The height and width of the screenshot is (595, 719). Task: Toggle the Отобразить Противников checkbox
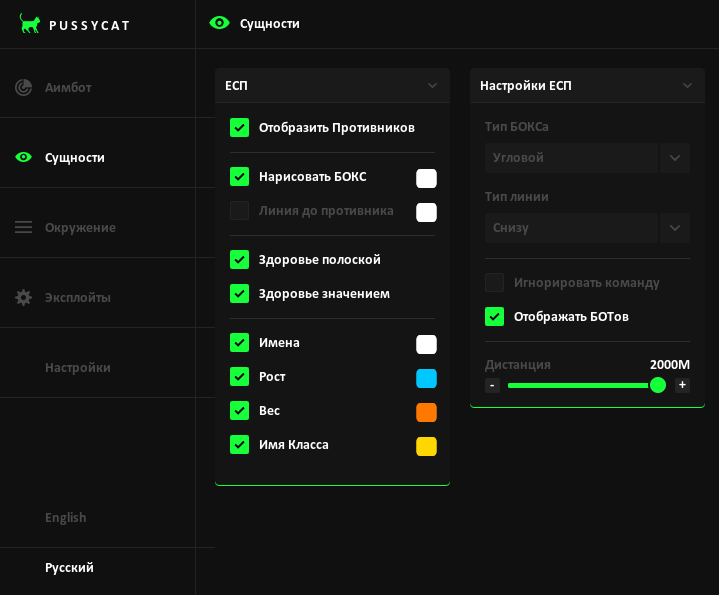(x=239, y=127)
